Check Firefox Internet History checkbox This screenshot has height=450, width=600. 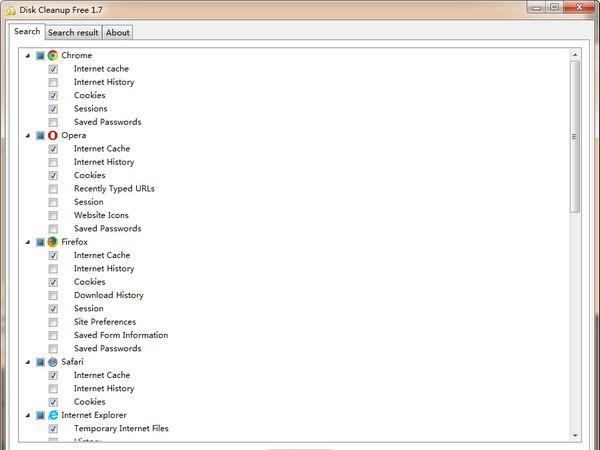[x=53, y=269]
